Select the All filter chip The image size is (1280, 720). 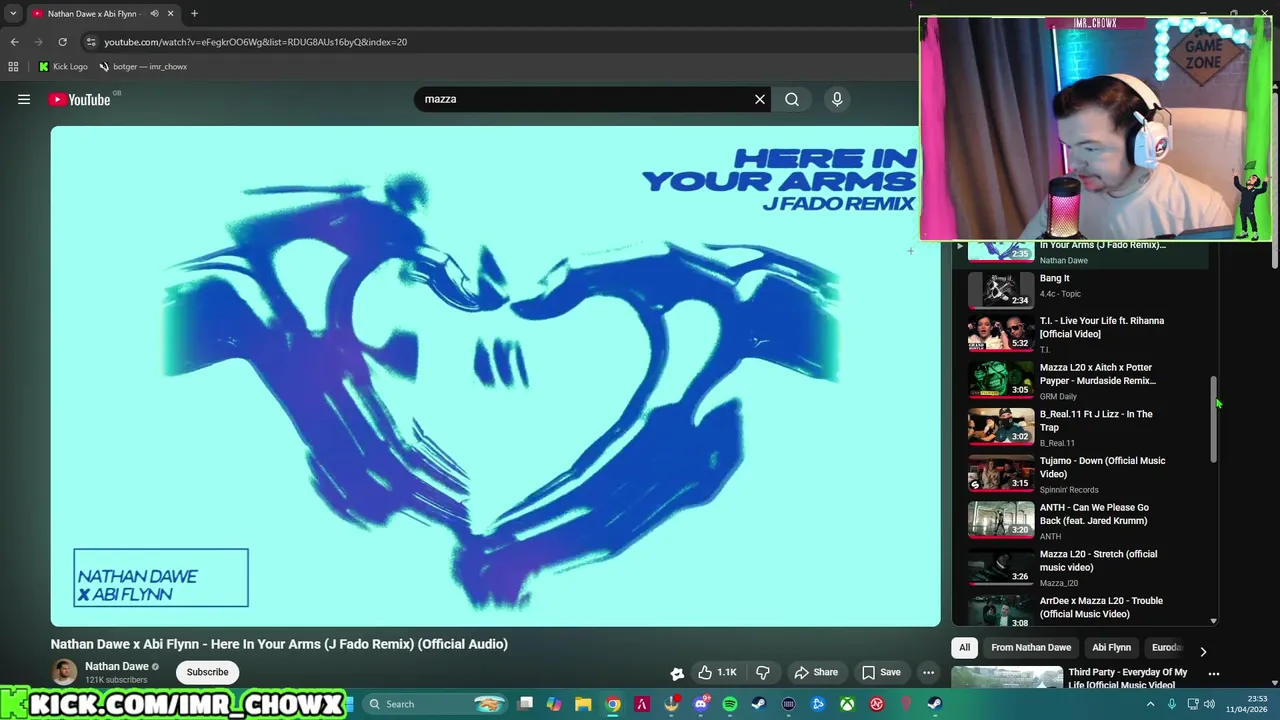[964, 648]
